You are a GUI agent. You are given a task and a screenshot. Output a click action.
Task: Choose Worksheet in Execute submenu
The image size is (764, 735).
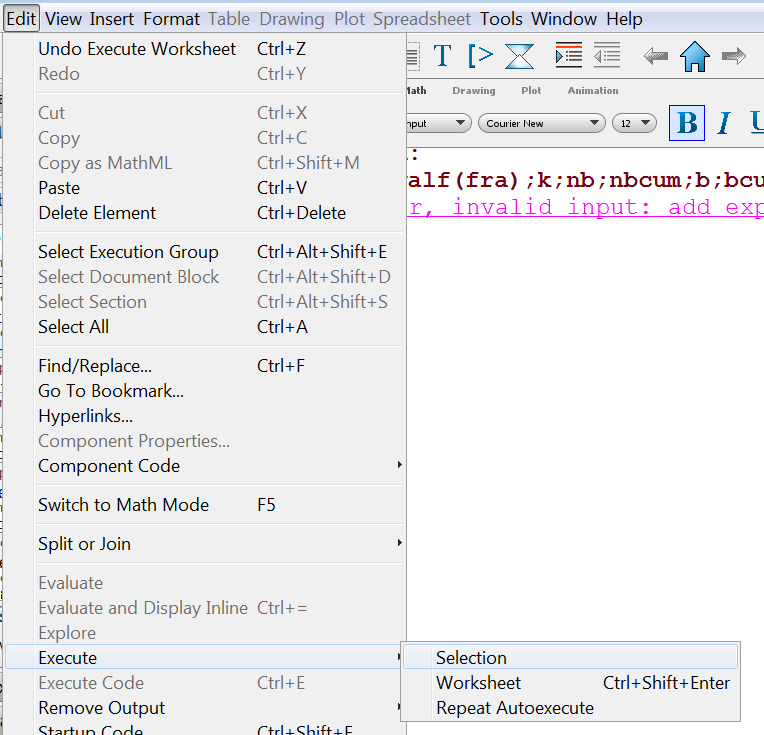479,683
